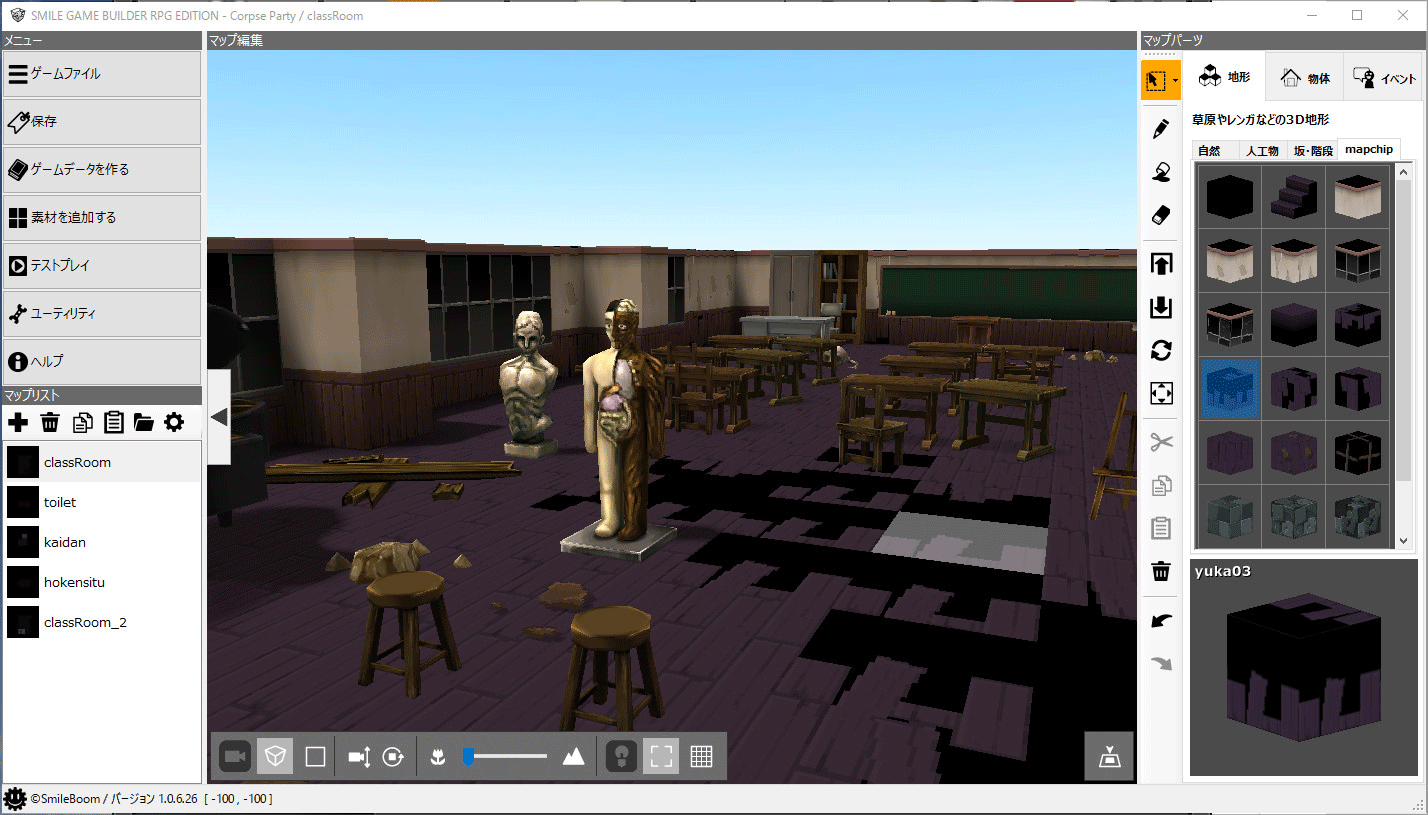Select the classRoom map
Screen dimensions: 1428x815
(102, 462)
